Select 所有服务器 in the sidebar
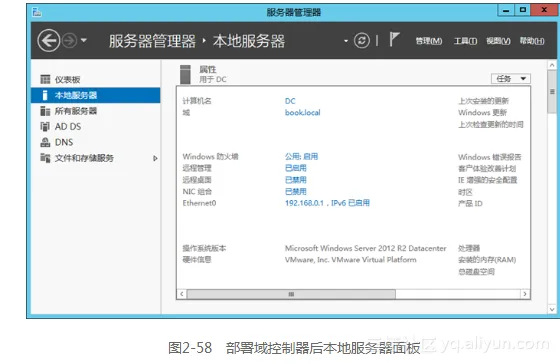This screenshot has height=364, width=560. point(95,111)
